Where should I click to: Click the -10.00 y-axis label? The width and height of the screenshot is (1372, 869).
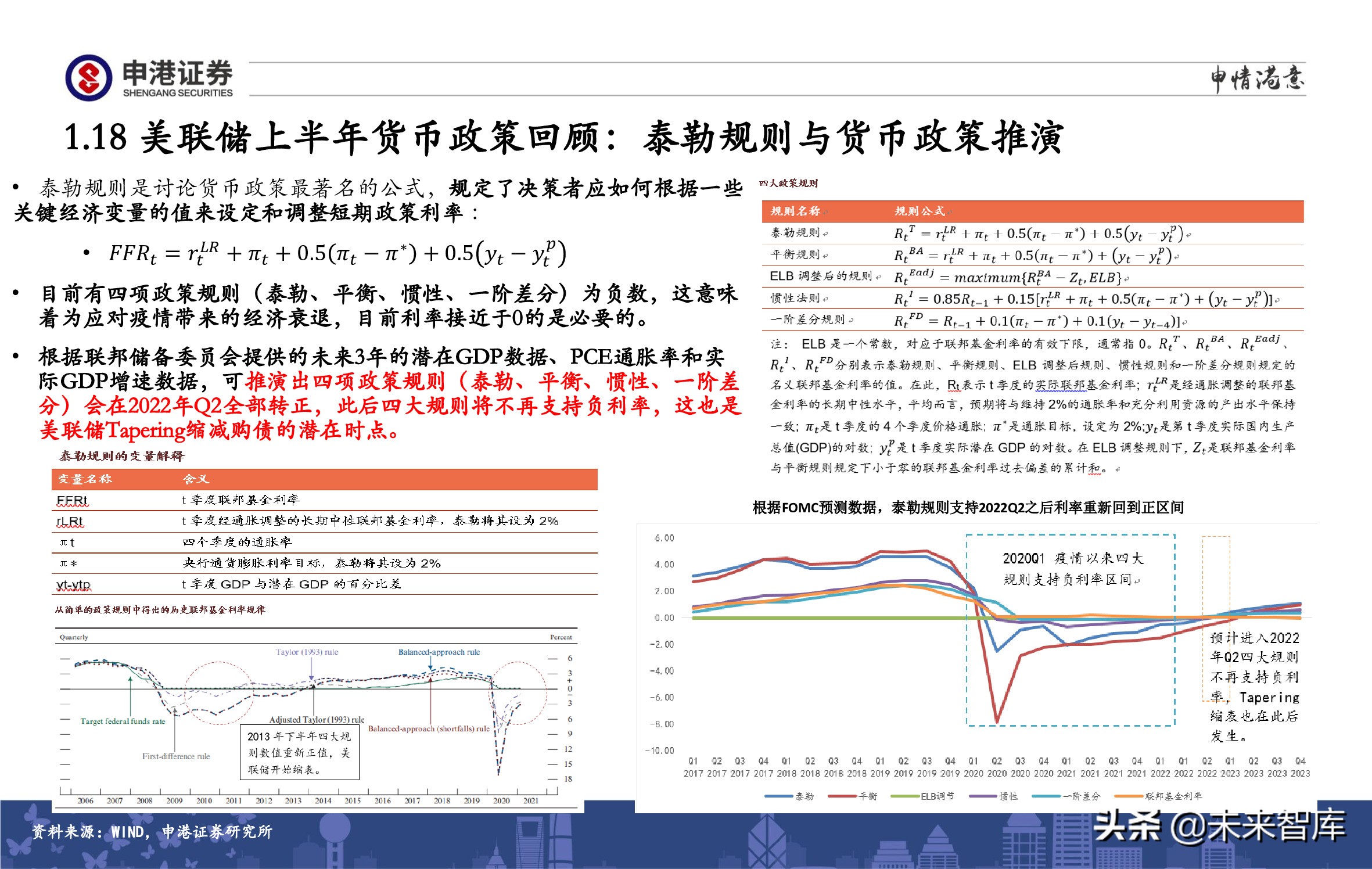point(660,751)
